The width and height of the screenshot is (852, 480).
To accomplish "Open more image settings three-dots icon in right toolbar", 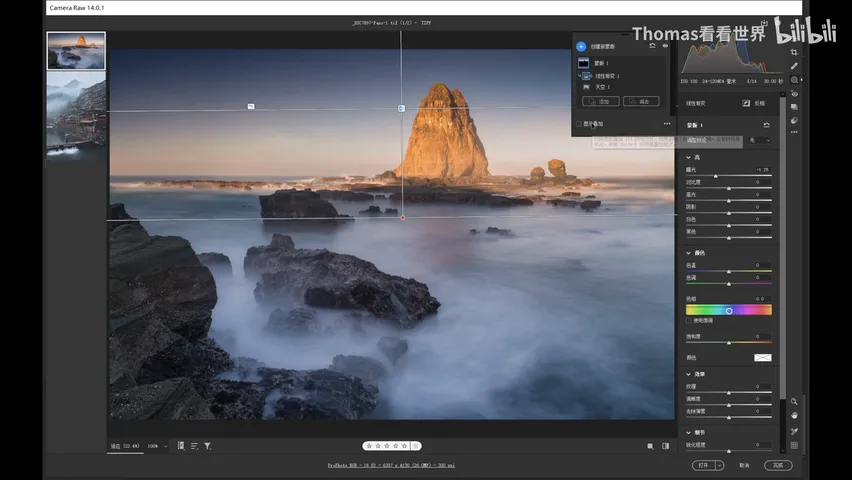I will point(794,132).
